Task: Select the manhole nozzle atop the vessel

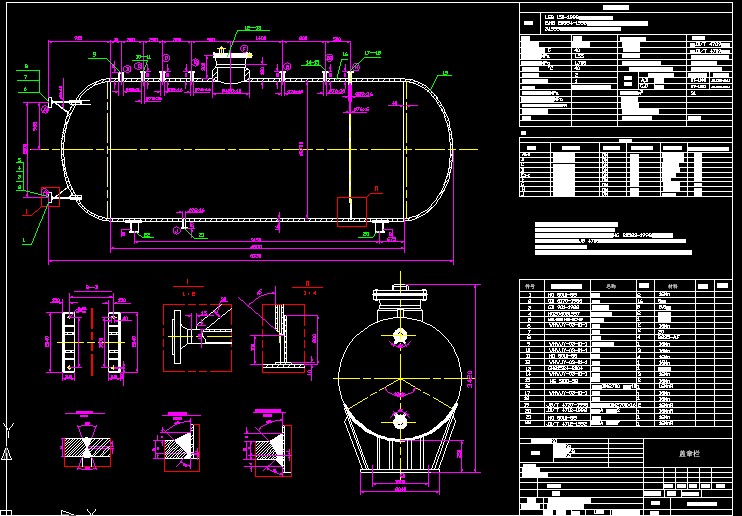Action: point(231,65)
